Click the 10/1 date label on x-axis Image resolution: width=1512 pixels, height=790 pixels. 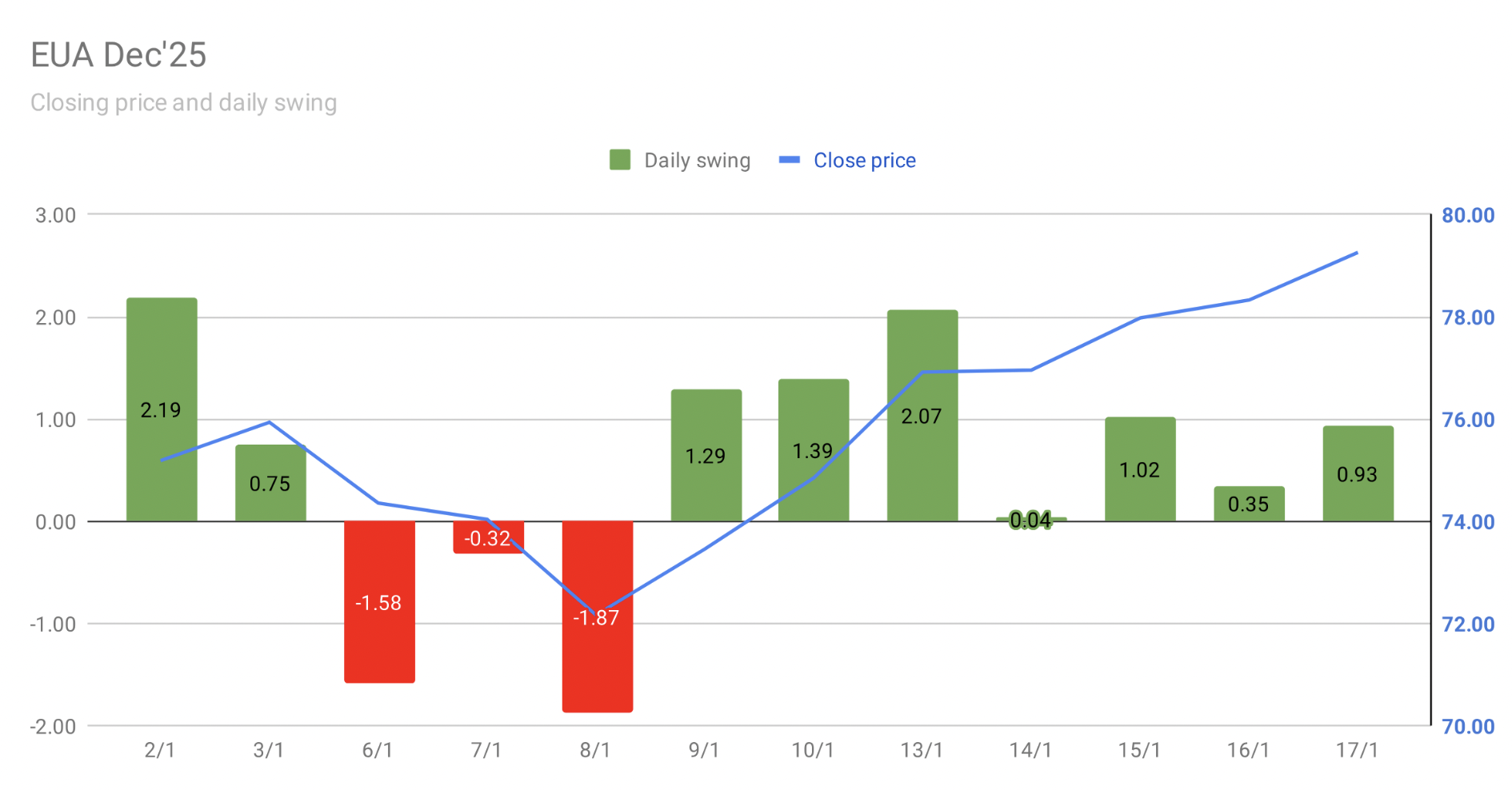tap(813, 750)
